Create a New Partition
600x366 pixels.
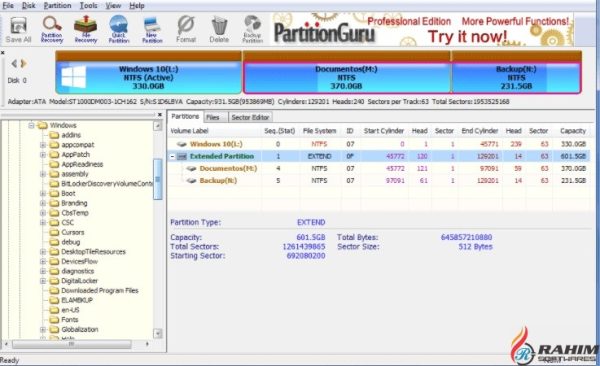point(152,29)
